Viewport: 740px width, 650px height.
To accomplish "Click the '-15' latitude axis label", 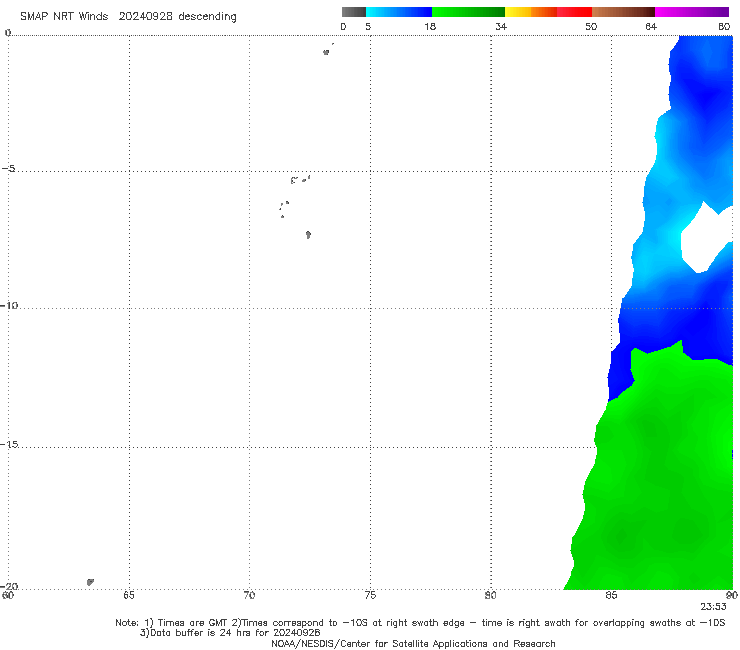I will pos(9,444).
